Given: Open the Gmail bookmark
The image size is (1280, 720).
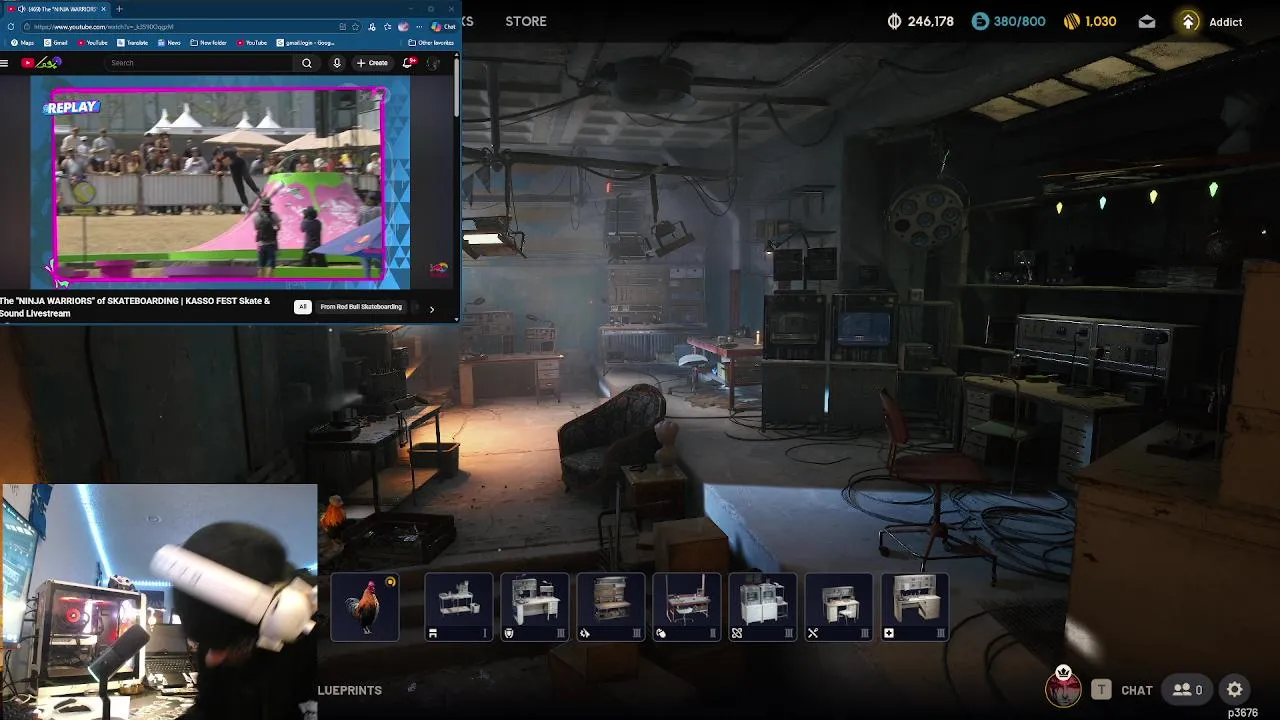Looking at the screenshot, I should 56,43.
